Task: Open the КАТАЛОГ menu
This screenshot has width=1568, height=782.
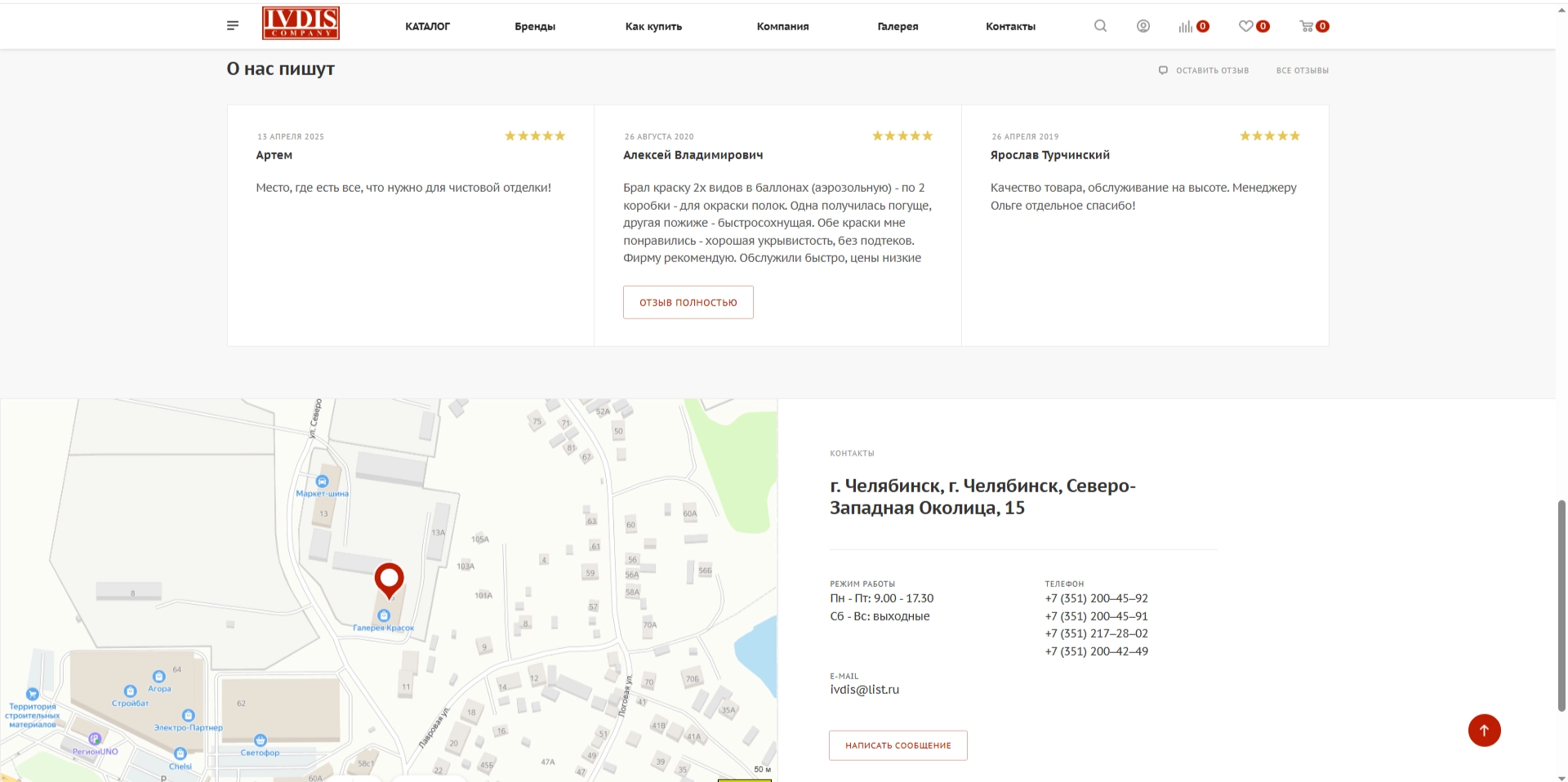Action: [x=427, y=26]
